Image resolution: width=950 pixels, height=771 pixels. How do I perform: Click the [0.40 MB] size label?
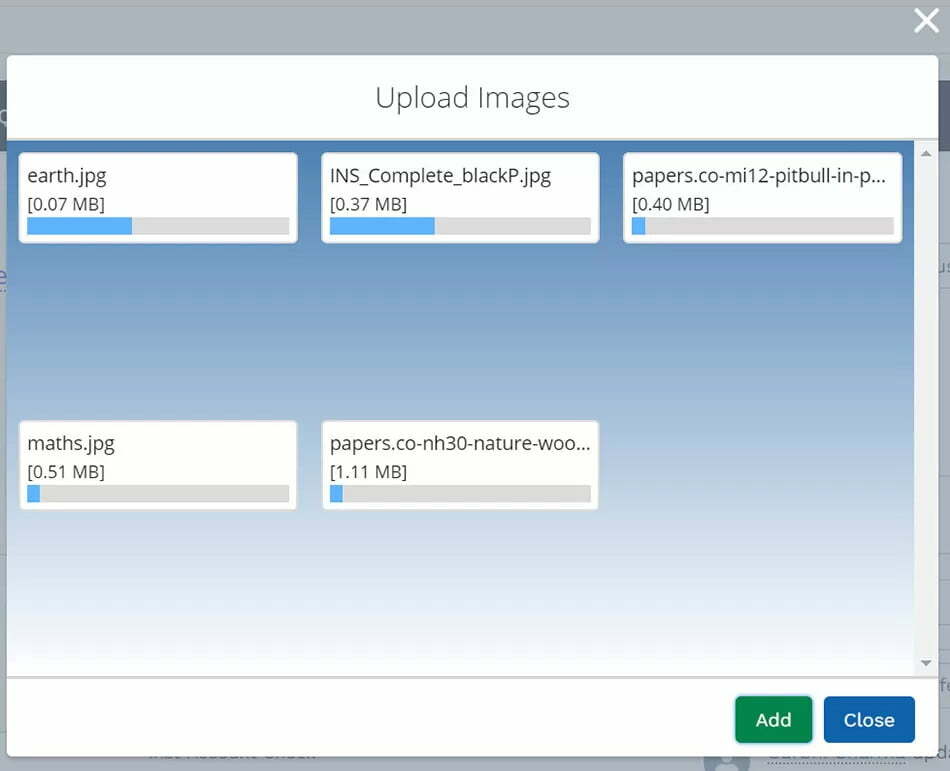[x=671, y=204]
